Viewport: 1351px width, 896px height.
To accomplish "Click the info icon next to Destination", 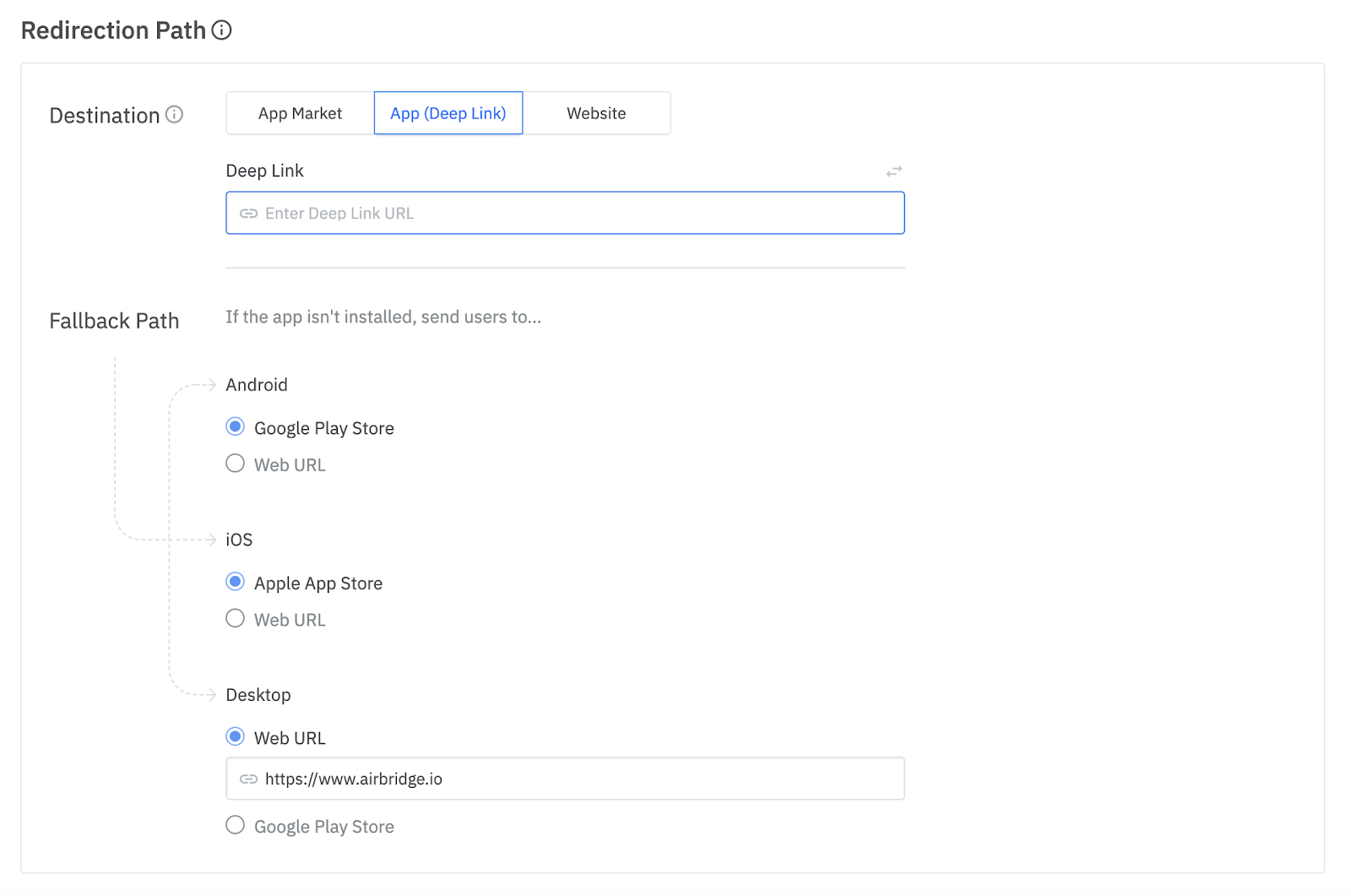I will pyautogui.click(x=176, y=115).
